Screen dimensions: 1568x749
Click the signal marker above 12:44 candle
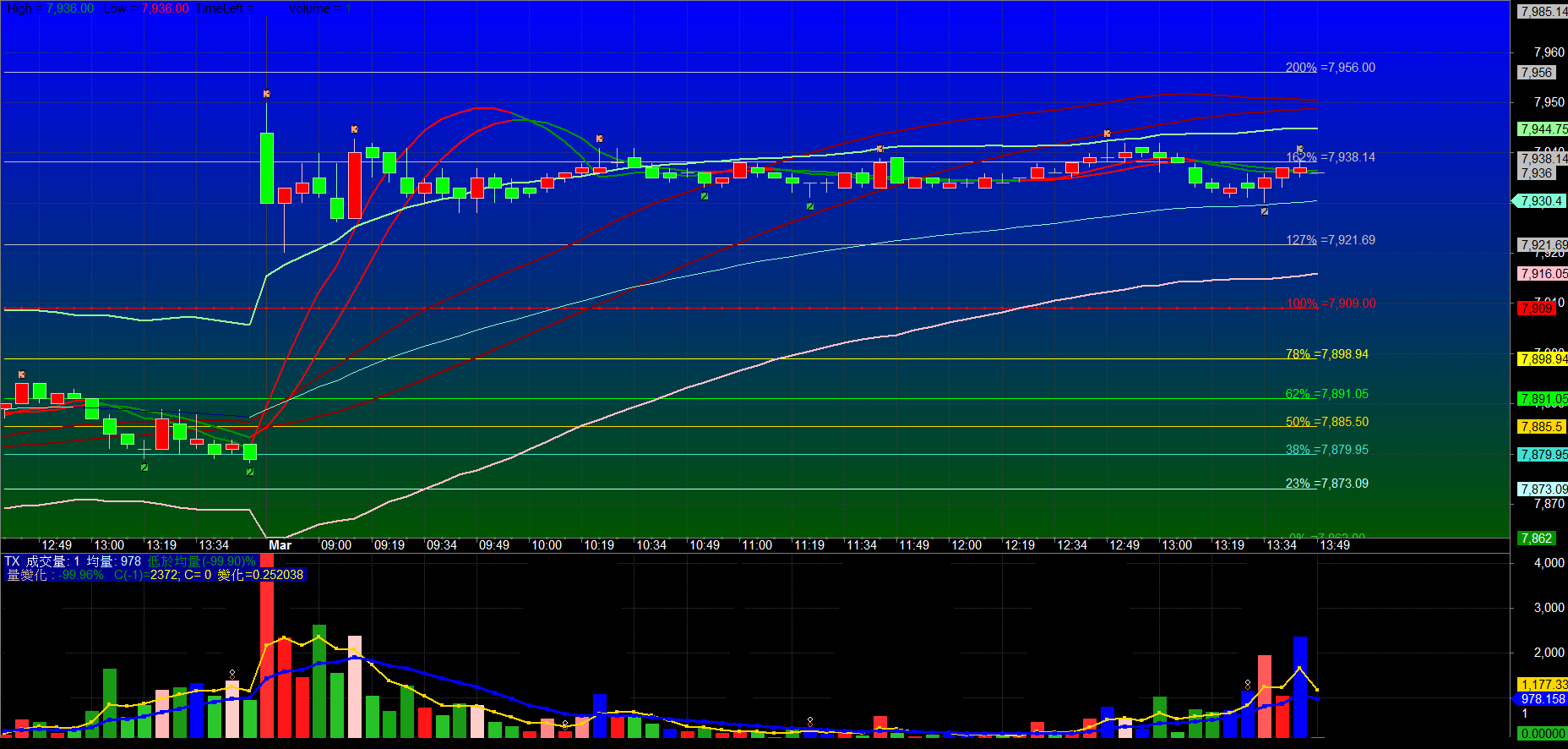tap(1107, 134)
